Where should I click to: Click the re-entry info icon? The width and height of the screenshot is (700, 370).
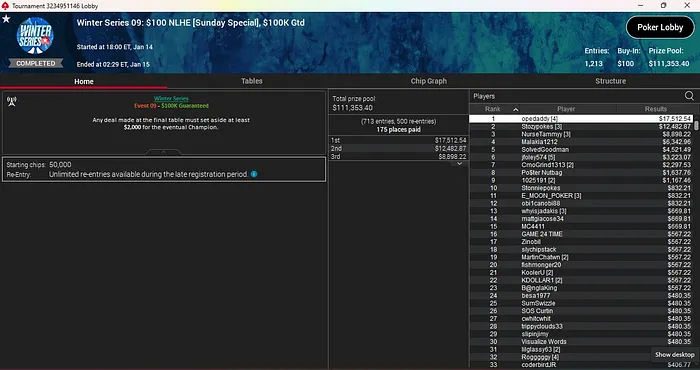(x=254, y=174)
